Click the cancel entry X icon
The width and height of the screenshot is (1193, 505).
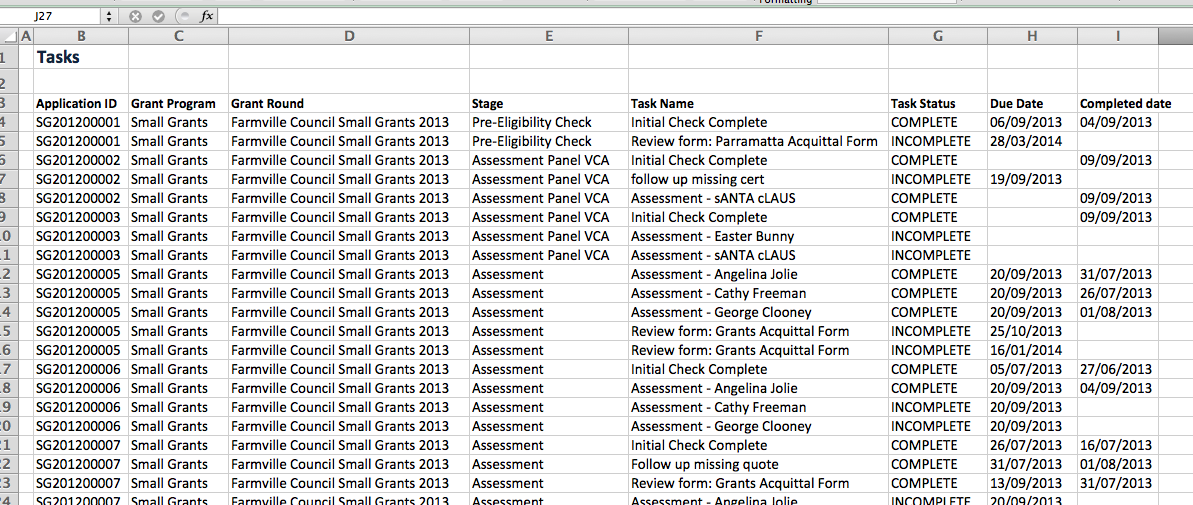(x=135, y=17)
